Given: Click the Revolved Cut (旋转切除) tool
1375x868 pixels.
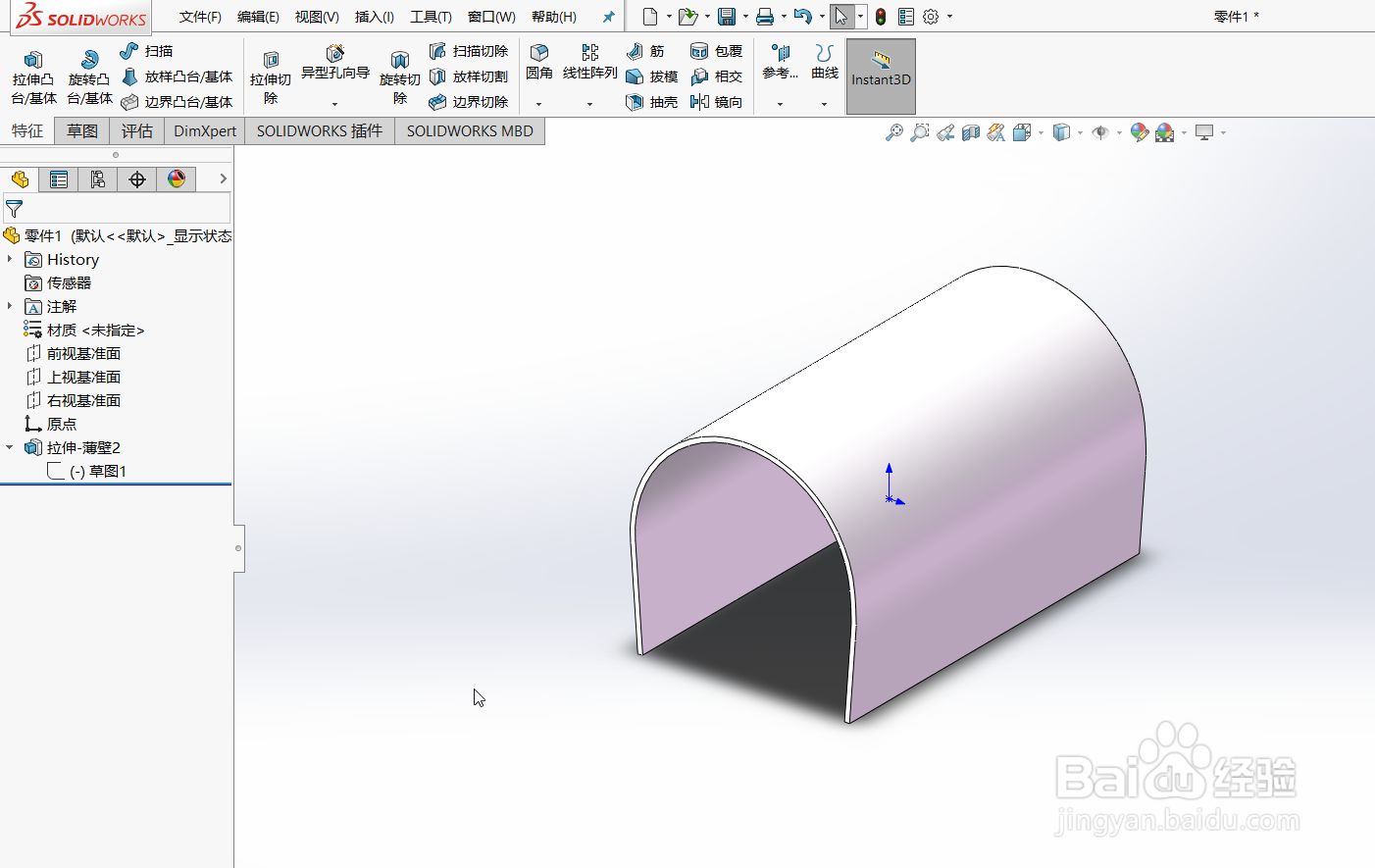Looking at the screenshot, I should click(x=400, y=77).
